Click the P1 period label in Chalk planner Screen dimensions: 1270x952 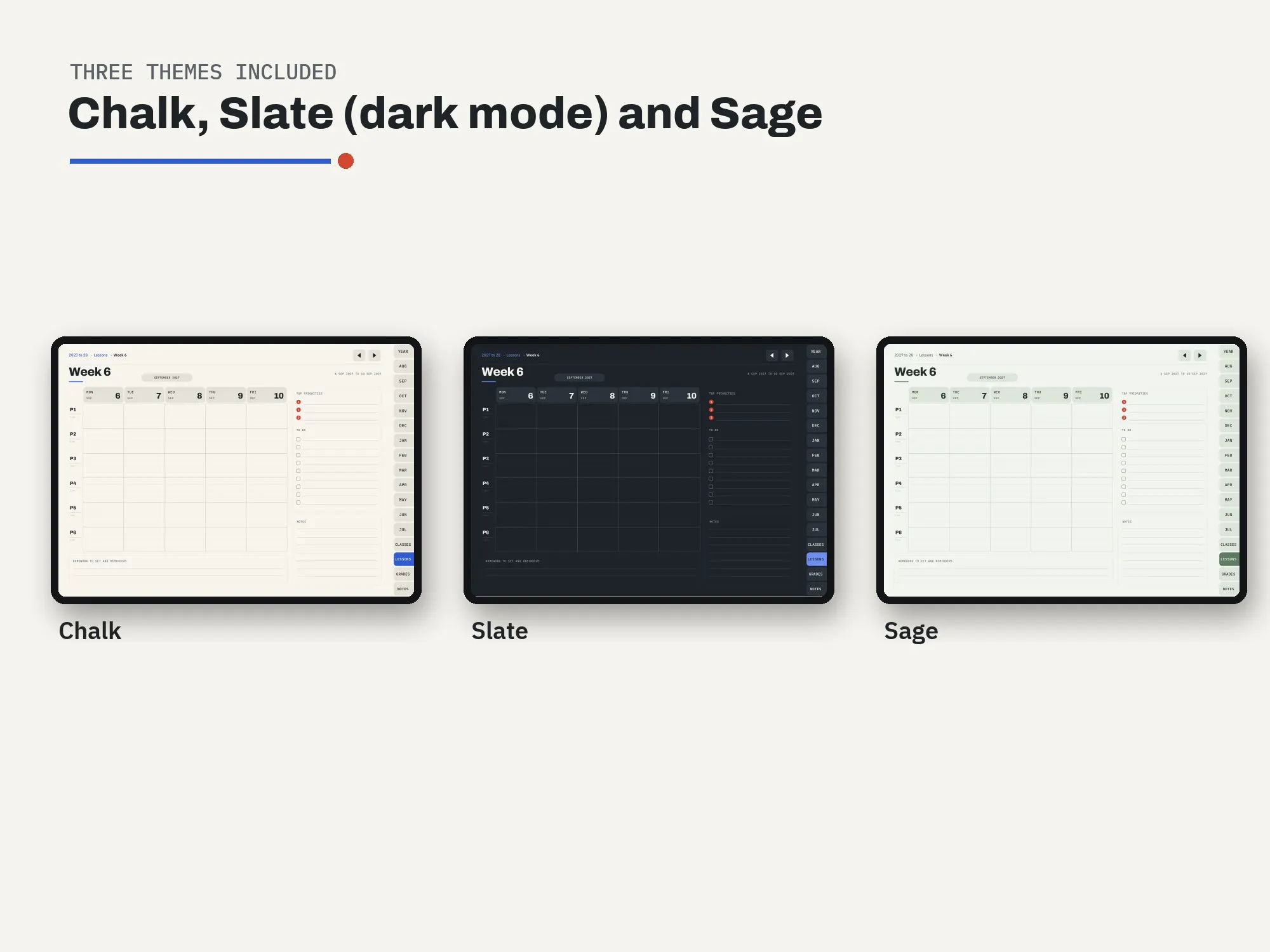[x=73, y=410]
